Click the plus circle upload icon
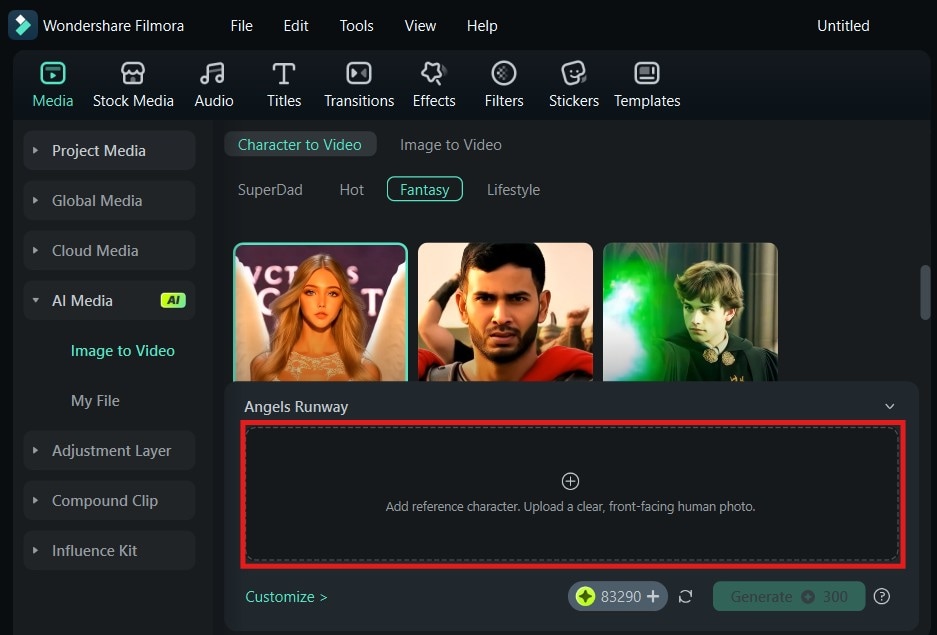 coord(570,481)
